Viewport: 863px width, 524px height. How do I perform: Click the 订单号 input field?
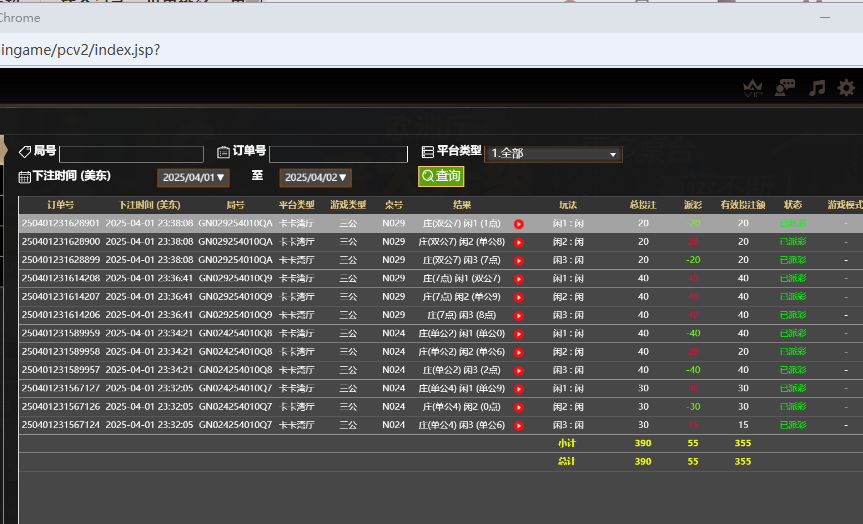pos(338,154)
